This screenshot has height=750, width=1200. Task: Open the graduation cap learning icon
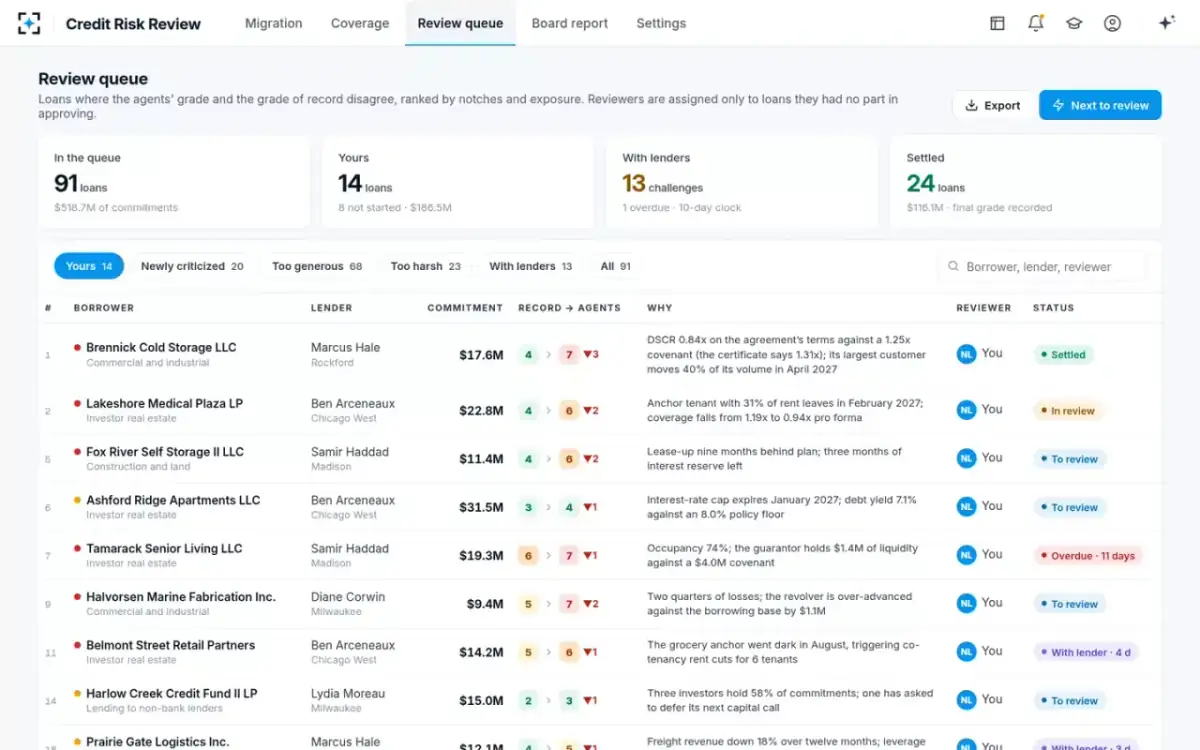1074,23
